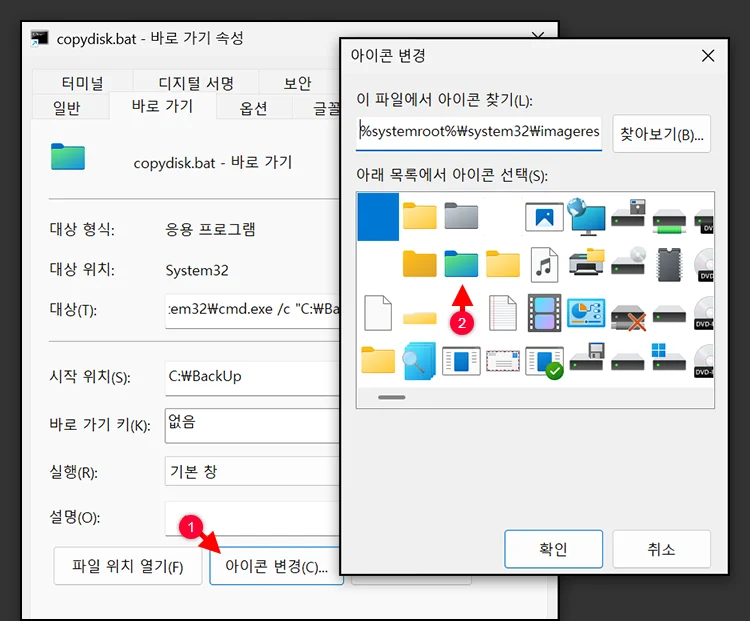Click the 아이콘 변경(C)... button
This screenshot has height=621, width=750.
tap(276, 566)
